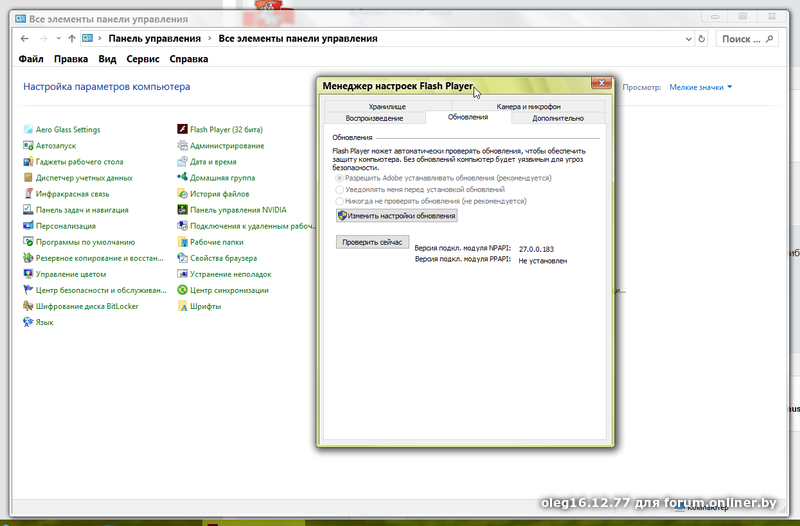Expand chevron after Панель управления breadcrumb

click(x=209, y=39)
